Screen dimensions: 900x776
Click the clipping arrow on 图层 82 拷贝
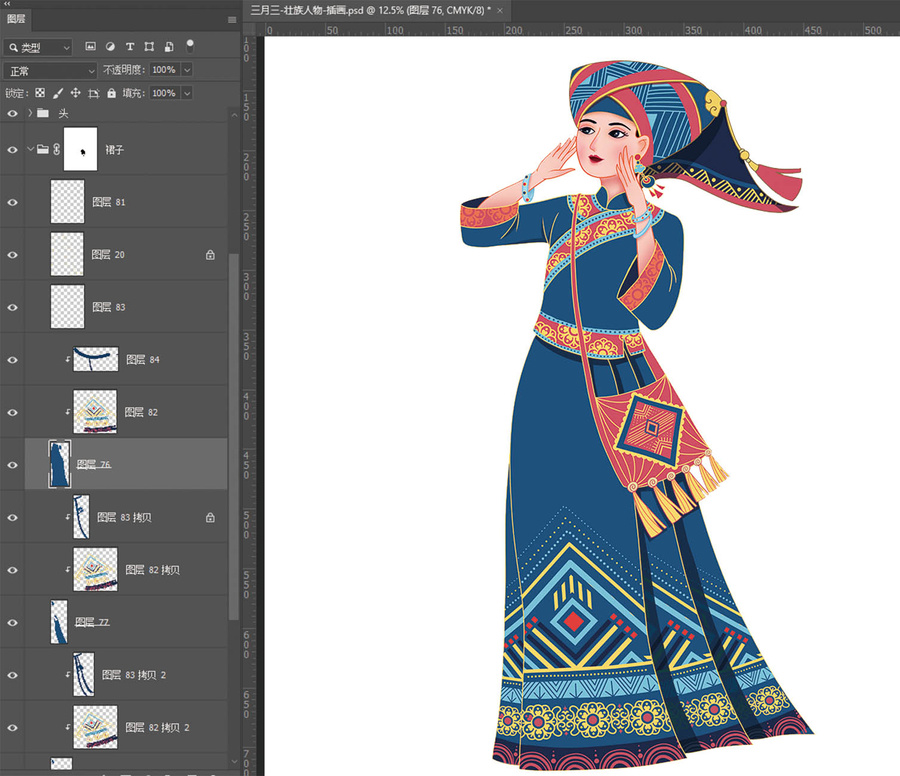click(68, 570)
